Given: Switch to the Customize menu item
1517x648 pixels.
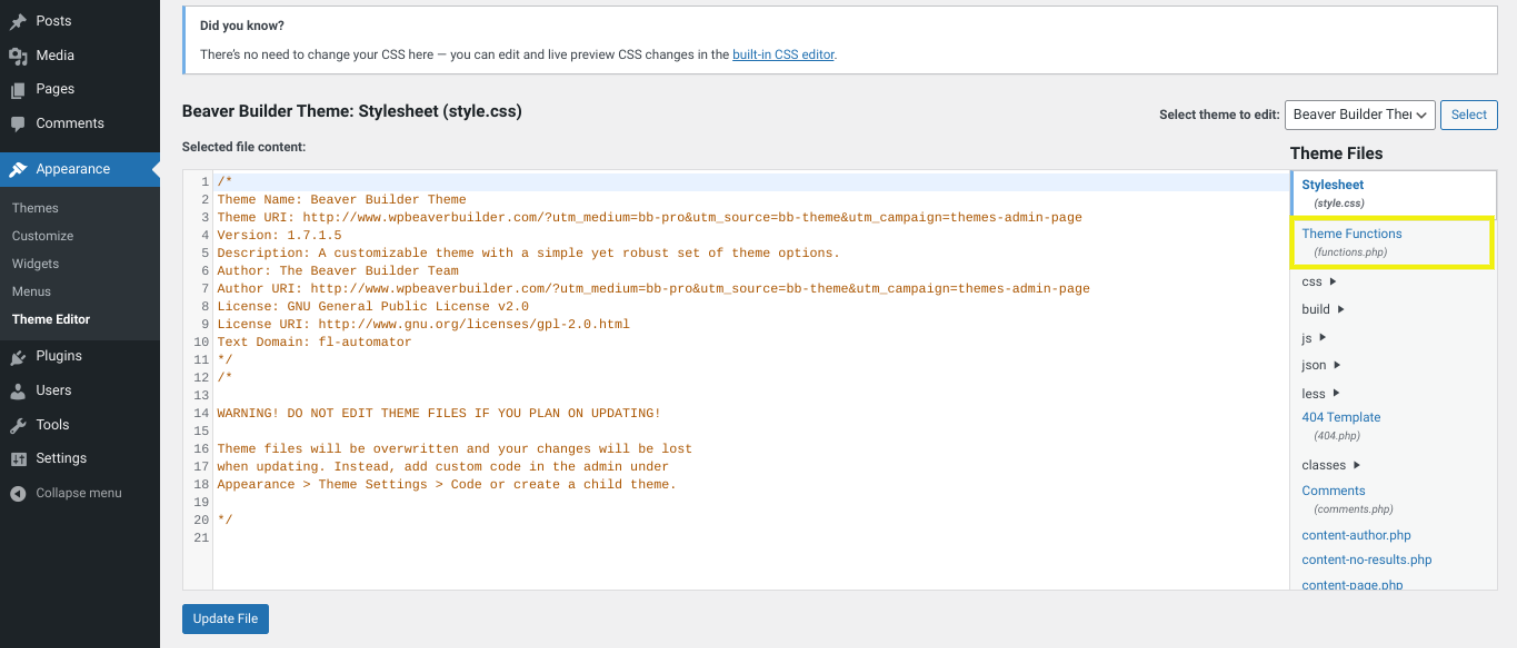Looking at the screenshot, I should (x=42, y=235).
